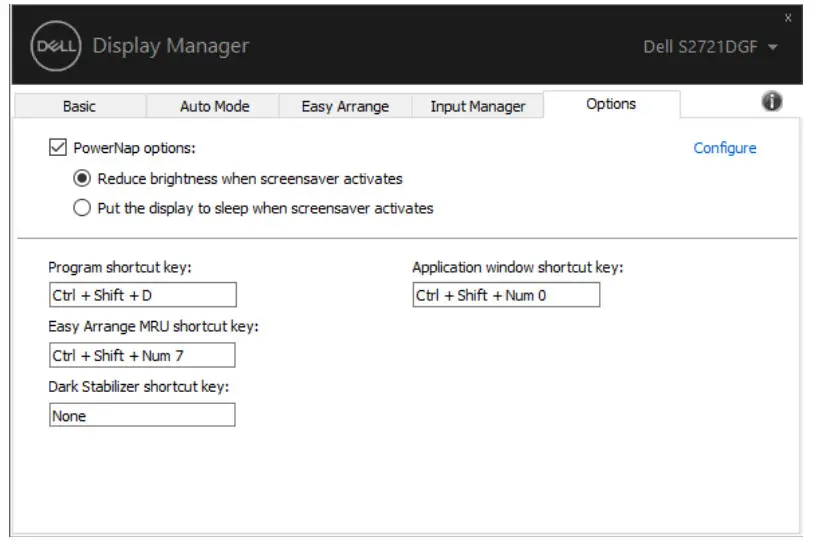This screenshot has width=813, height=546.
Task: Go to the Easy Arrange tab
Action: 345,106
